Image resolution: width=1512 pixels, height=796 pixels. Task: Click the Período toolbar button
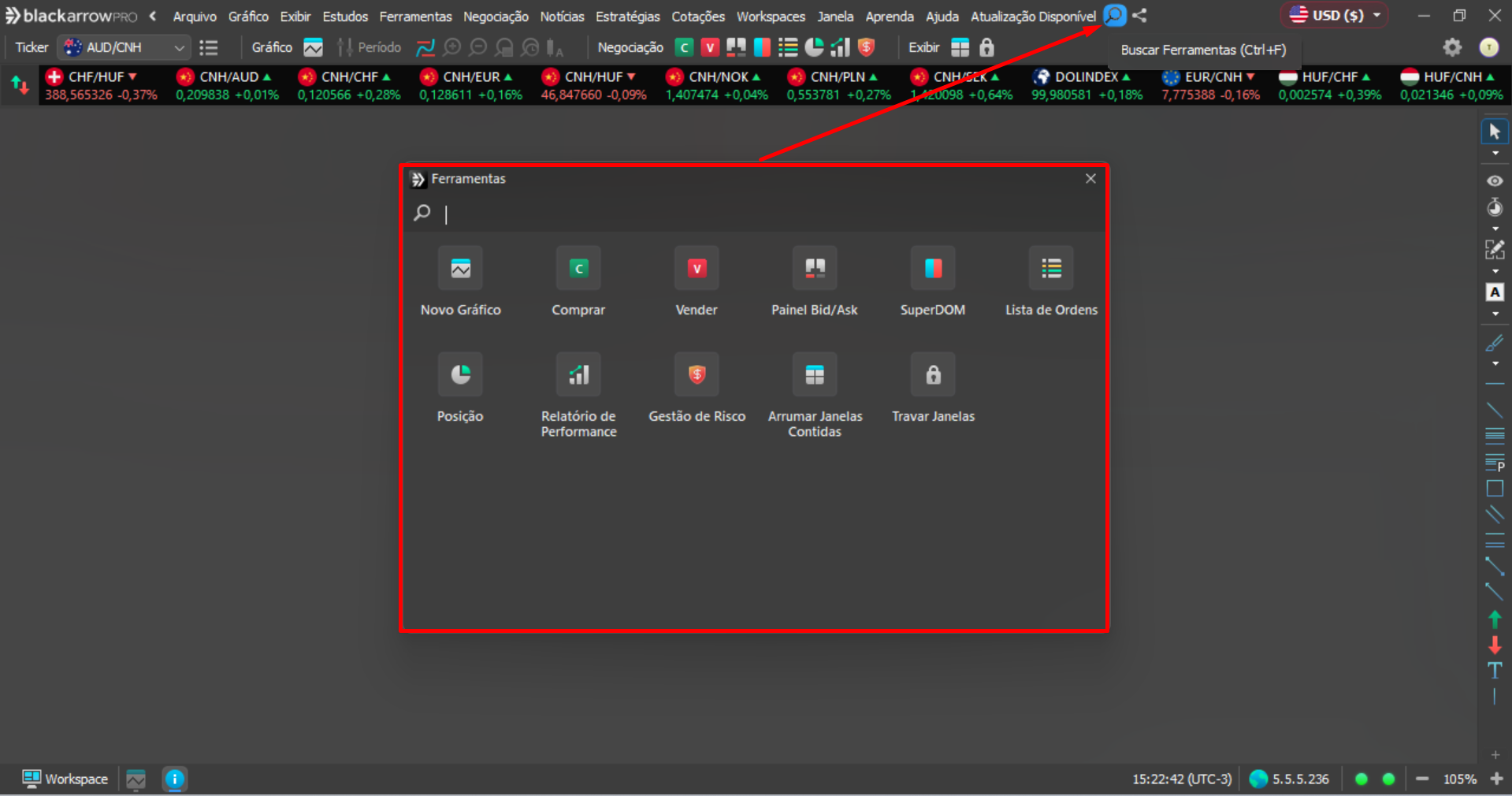coord(369,47)
